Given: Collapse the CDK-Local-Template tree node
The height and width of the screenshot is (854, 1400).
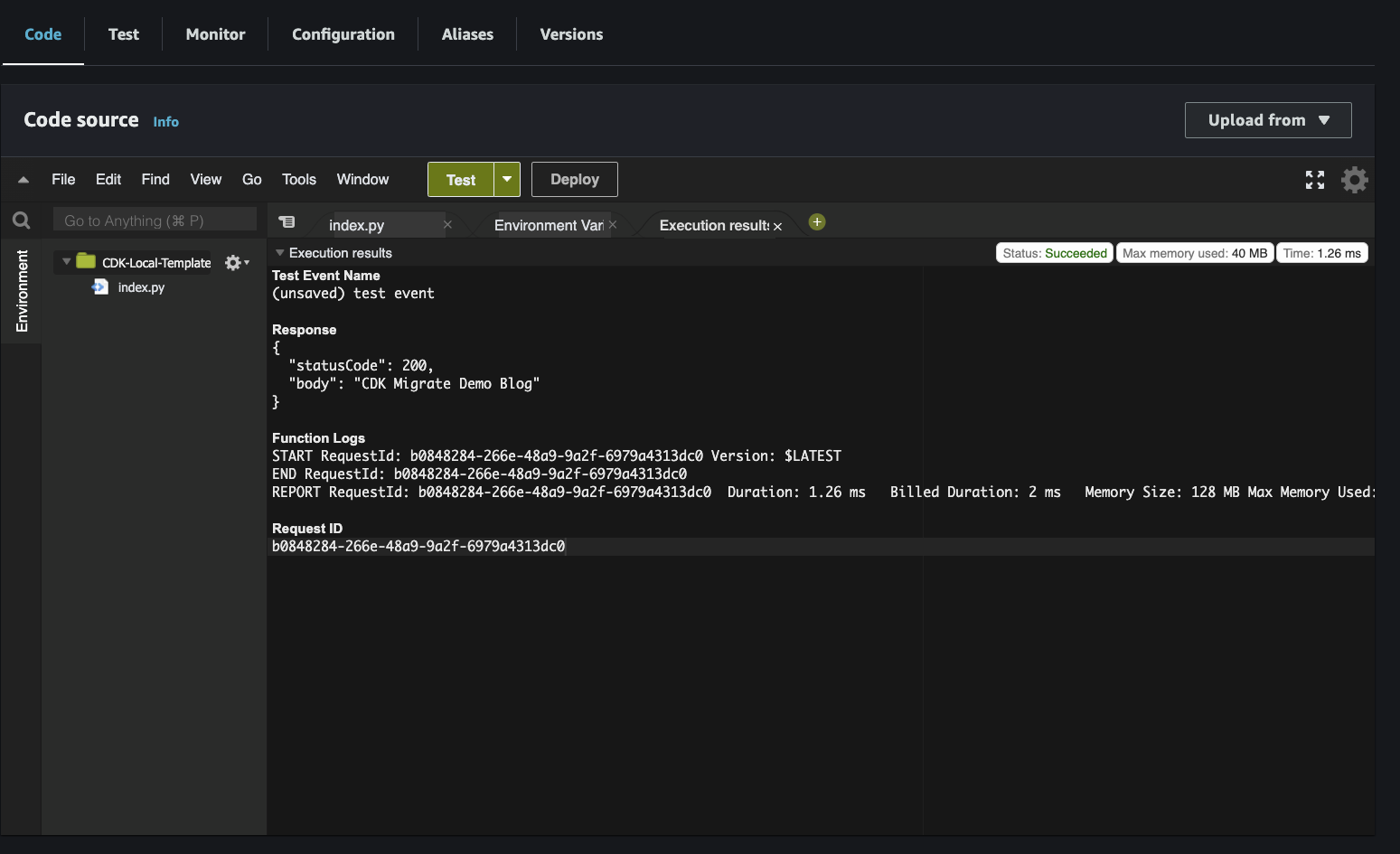Looking at the screenshot, I should pos(65,261).
